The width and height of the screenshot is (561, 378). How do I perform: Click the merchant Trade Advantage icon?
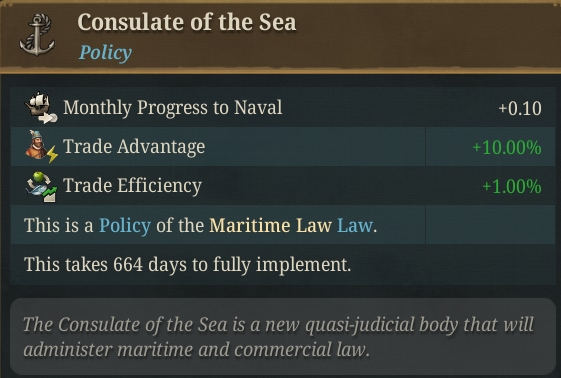(41, 147)
